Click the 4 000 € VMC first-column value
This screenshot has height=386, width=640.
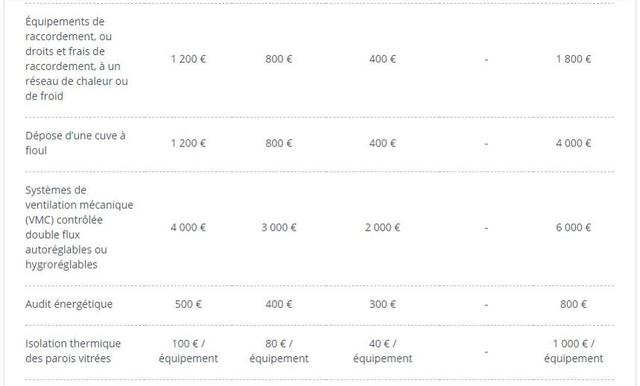pos(188,227)
